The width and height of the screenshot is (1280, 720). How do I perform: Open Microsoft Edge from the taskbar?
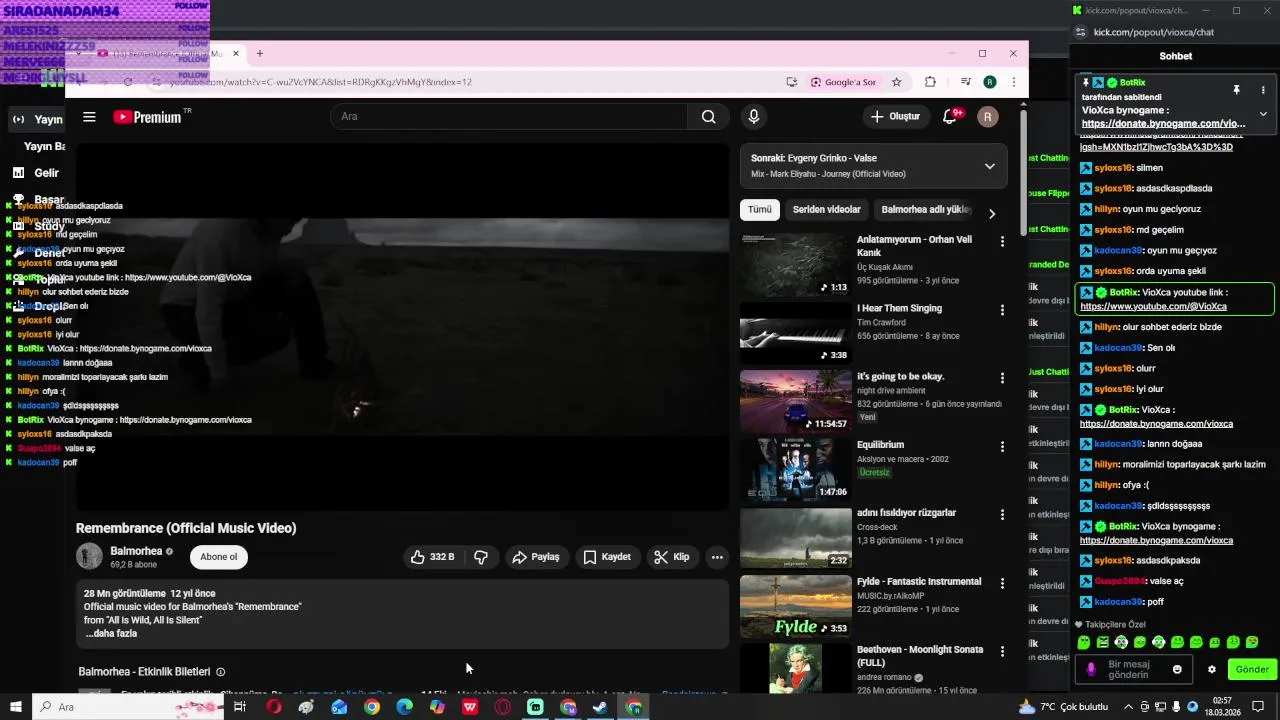click(404, 707)
